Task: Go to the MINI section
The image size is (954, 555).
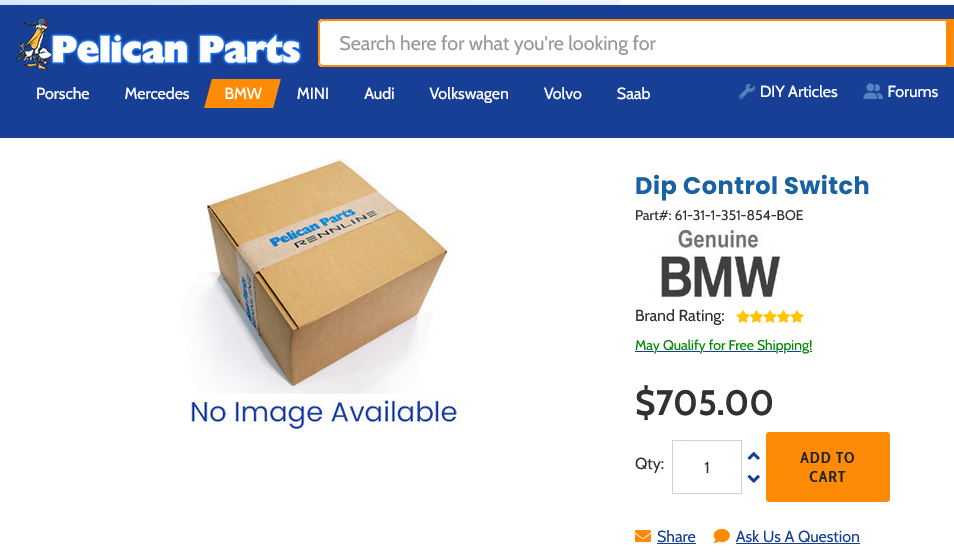Action: pyautogui.click(x=313, y=94)
